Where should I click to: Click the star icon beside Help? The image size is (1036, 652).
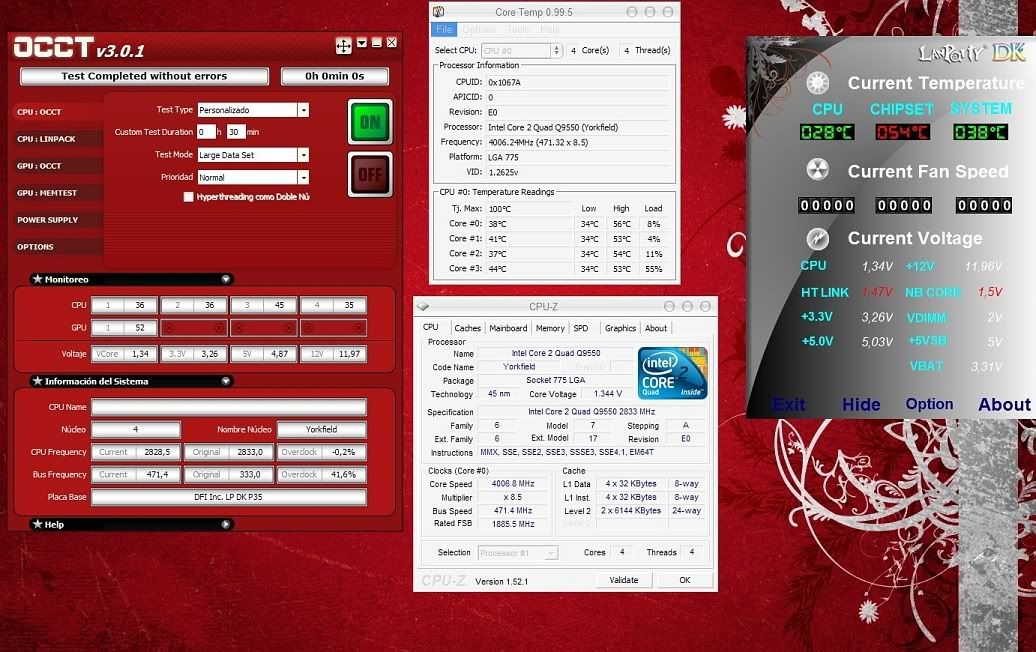pyautogui.click(x=38, y=525)
